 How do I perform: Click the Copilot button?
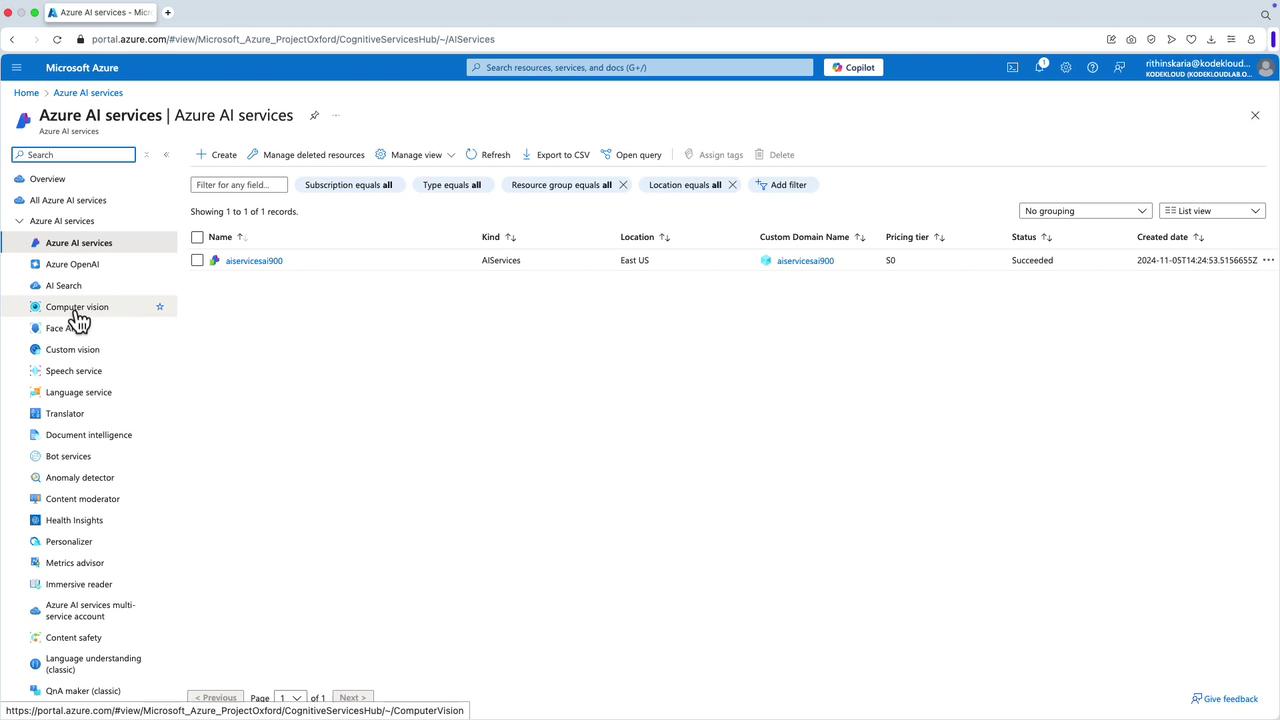[853, 67]
